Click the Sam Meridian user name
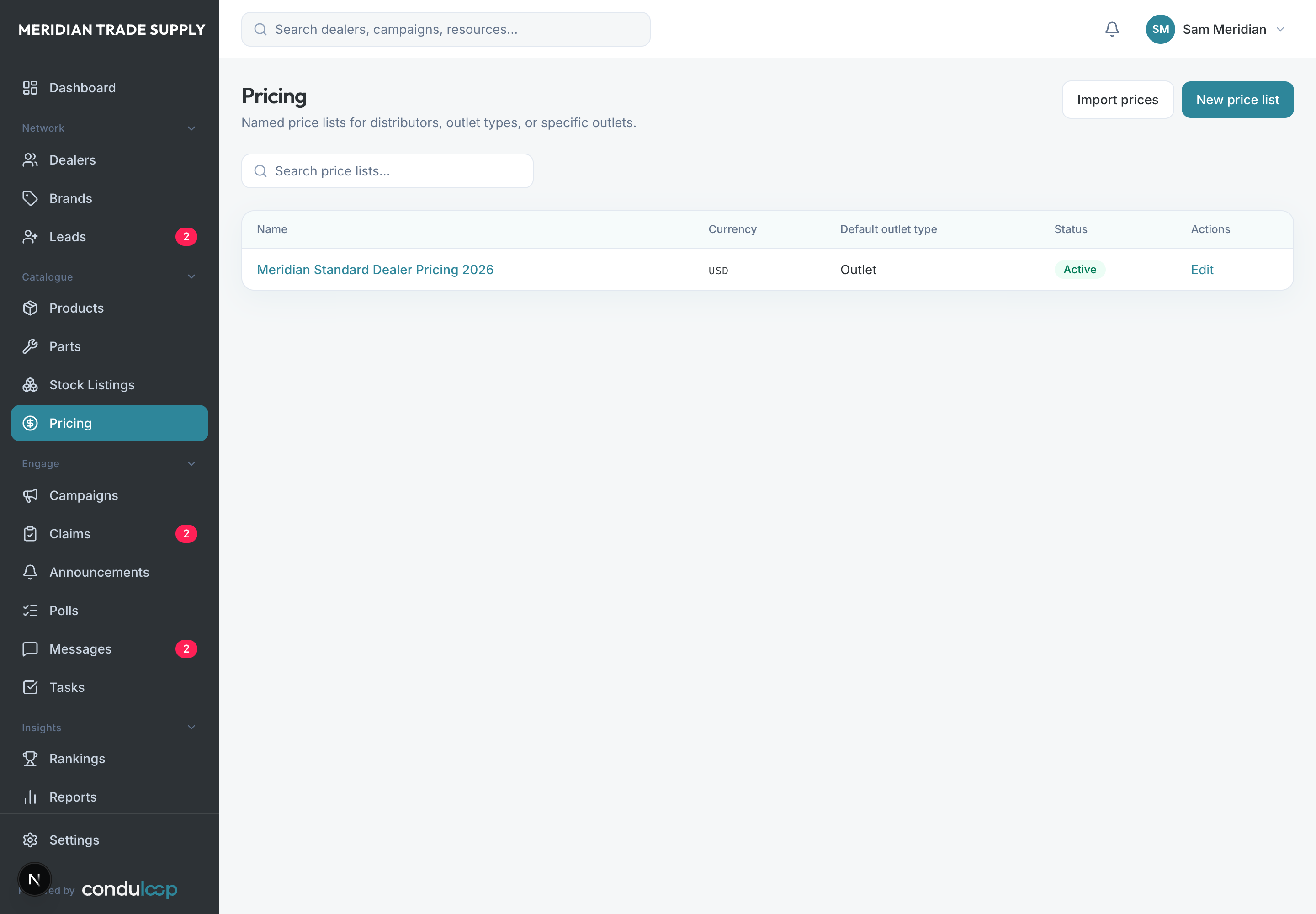Screen dimensions: 1316x914 (x=1224, y=29)
